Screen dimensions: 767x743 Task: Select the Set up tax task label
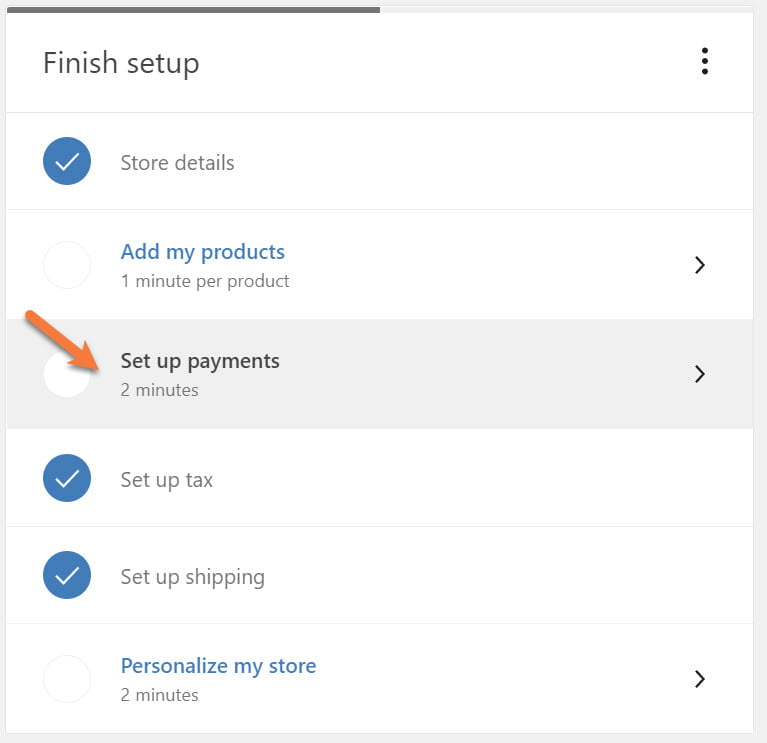[166, 480]
